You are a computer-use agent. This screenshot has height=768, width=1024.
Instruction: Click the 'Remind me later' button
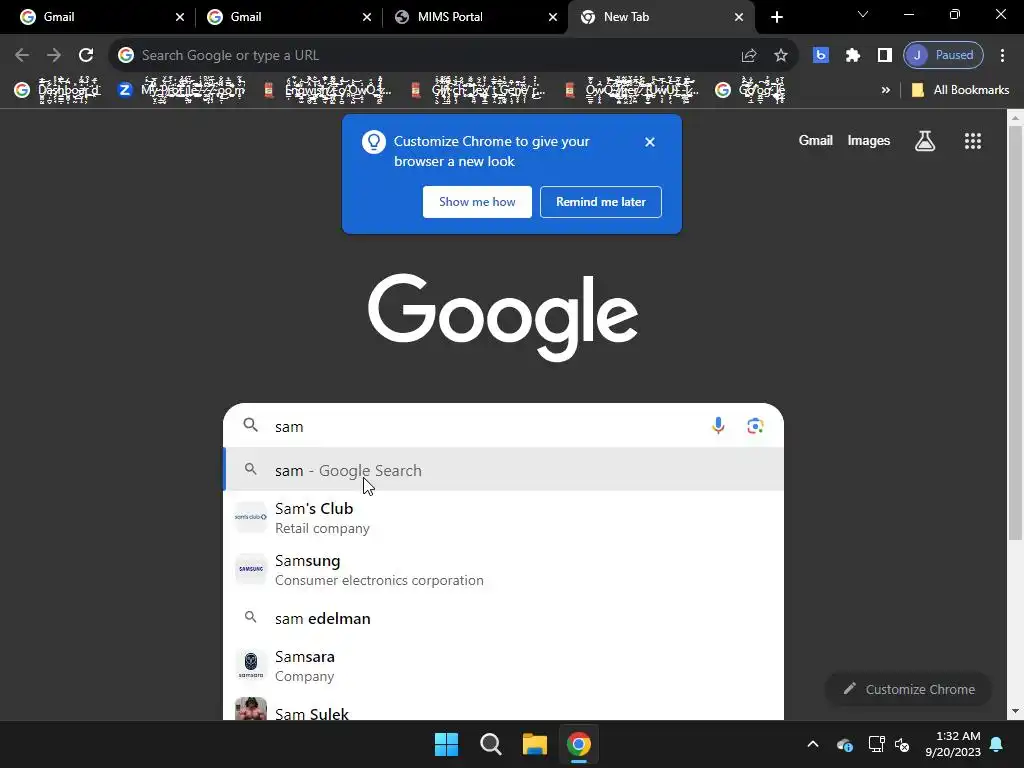tap(600, 202)
